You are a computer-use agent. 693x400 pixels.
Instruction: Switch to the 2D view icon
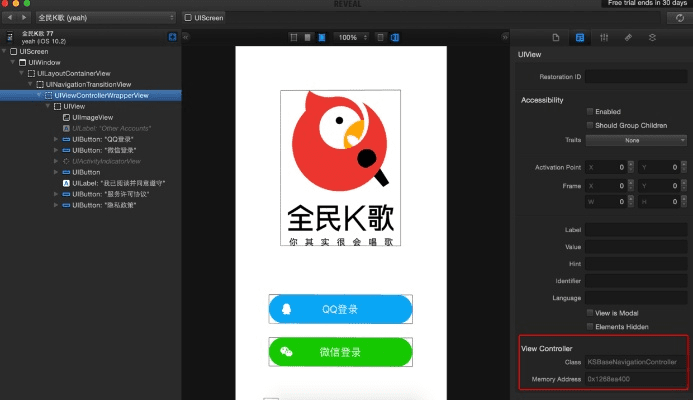tap(380, 38)
